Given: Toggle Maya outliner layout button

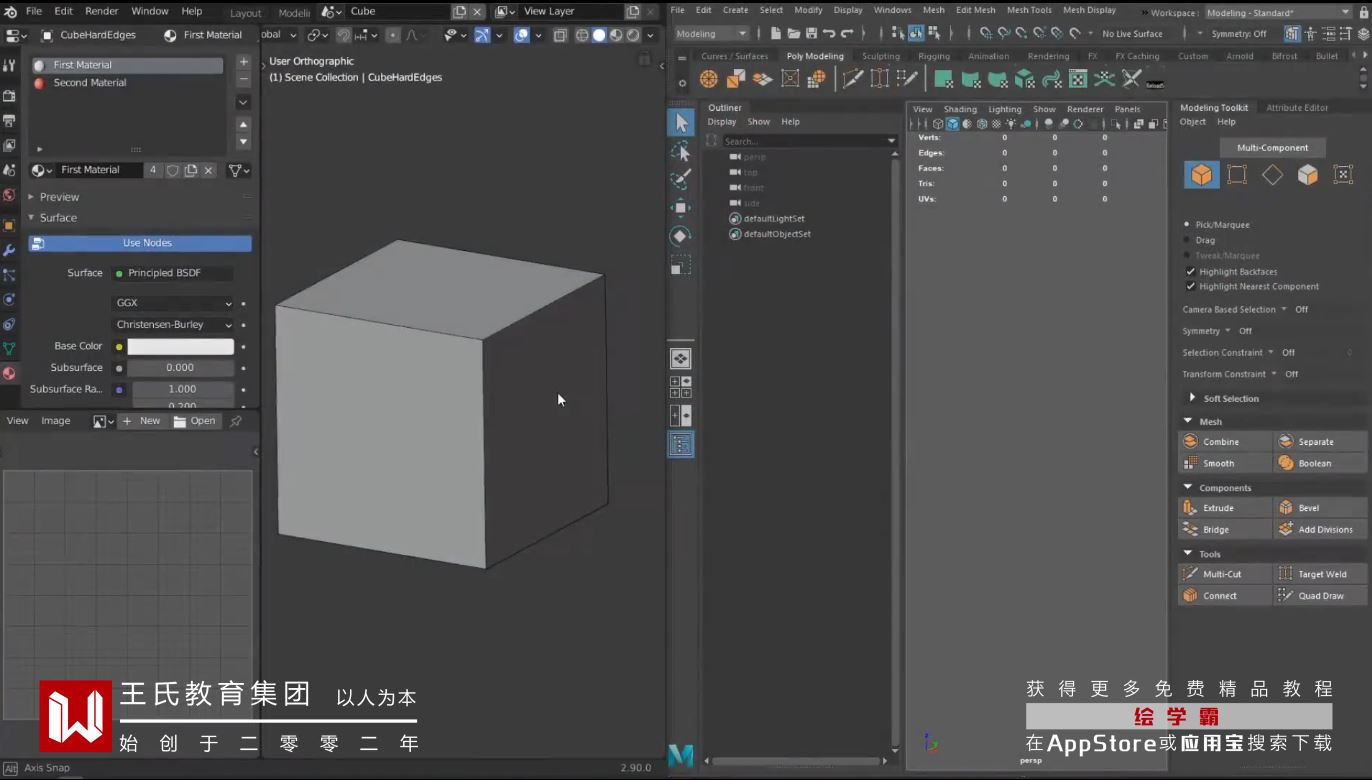Looking at the screenshot, I should [x=680, y=445].
